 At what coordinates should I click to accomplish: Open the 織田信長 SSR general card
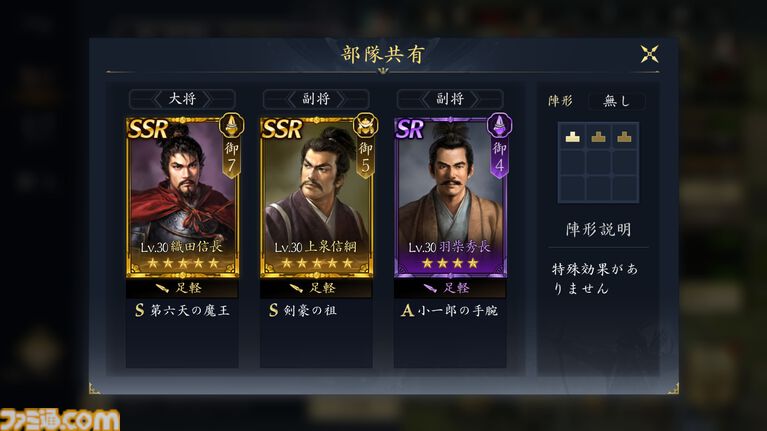tap(182, 197)
